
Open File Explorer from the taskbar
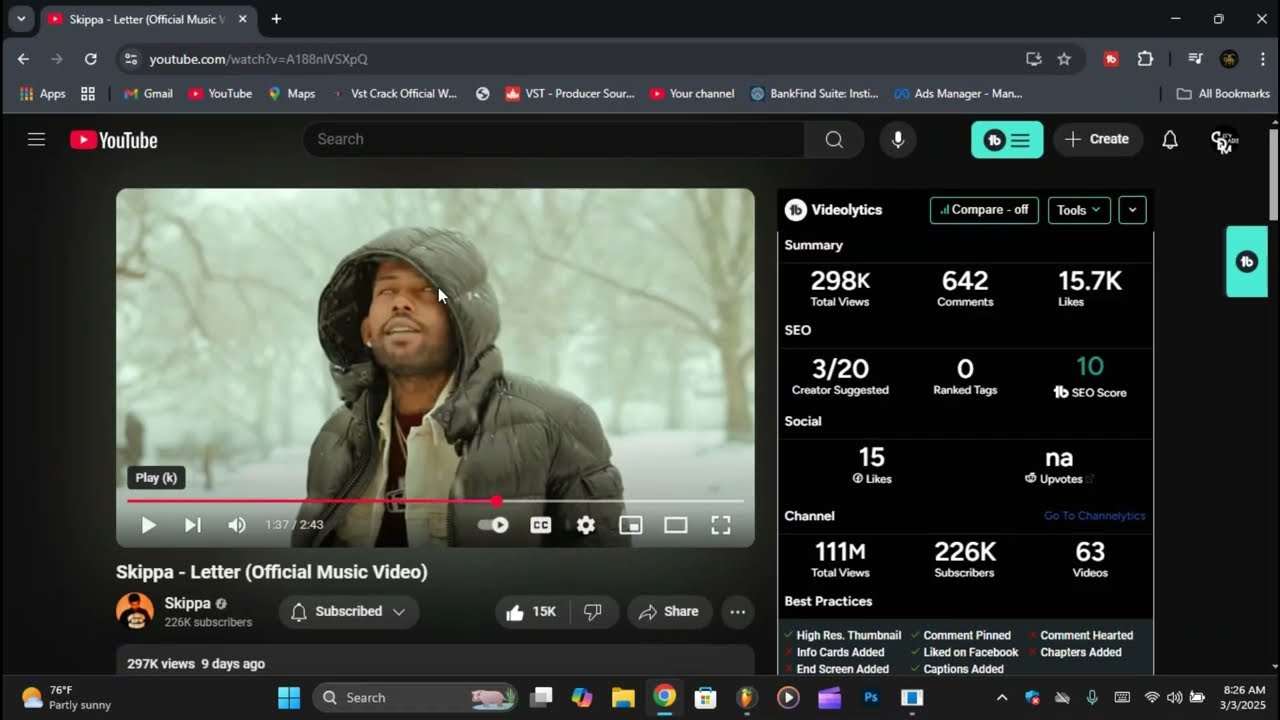(x=624, y=697)
